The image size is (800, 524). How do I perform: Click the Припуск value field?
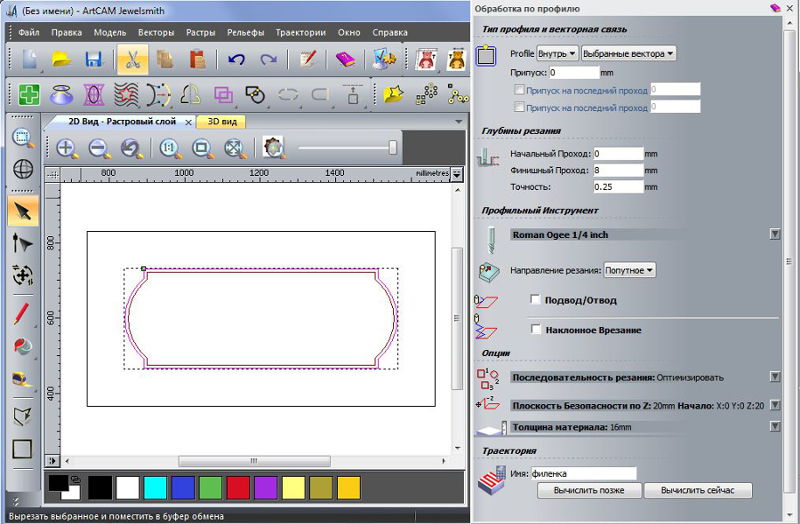(574, 72)
